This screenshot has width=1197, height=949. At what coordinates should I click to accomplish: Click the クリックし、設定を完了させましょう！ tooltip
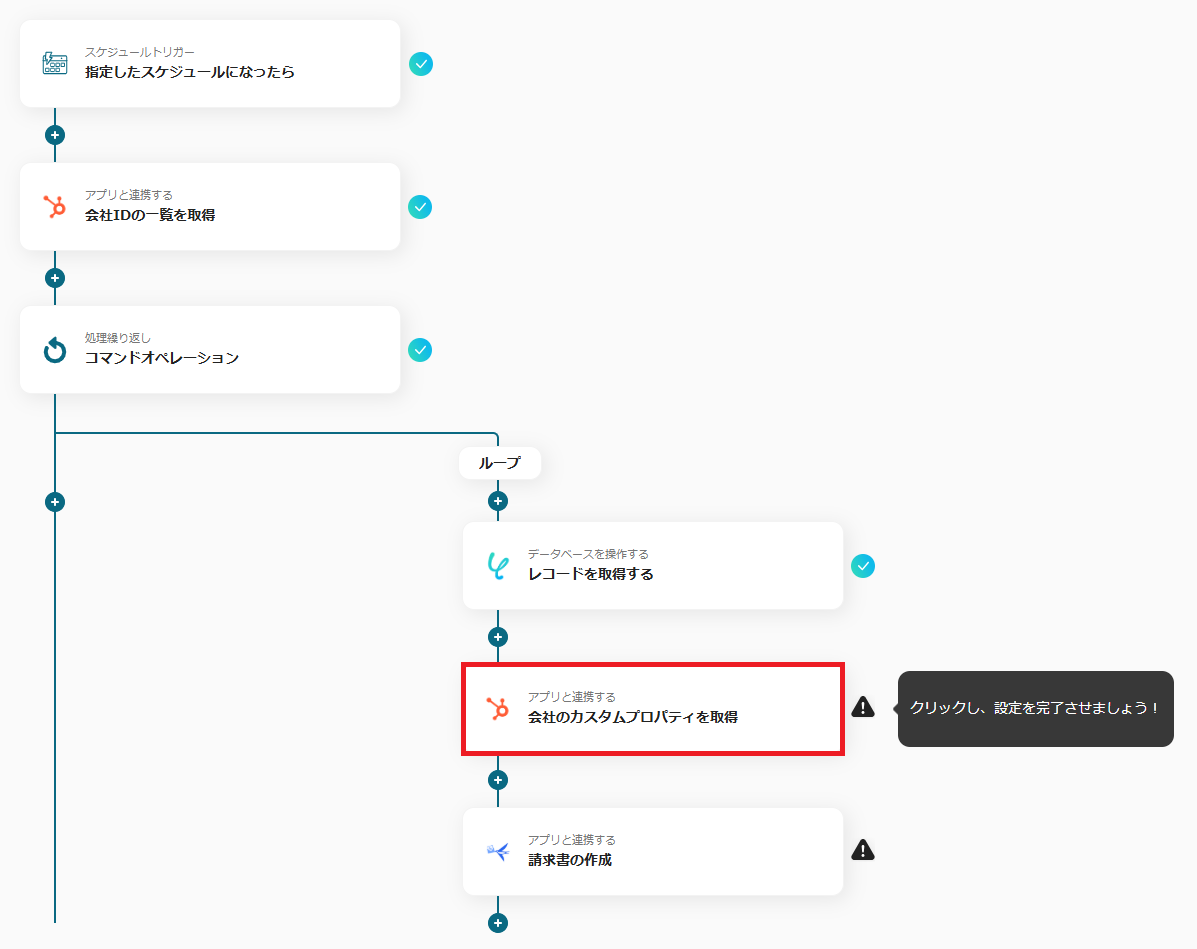click(1035, 709)
